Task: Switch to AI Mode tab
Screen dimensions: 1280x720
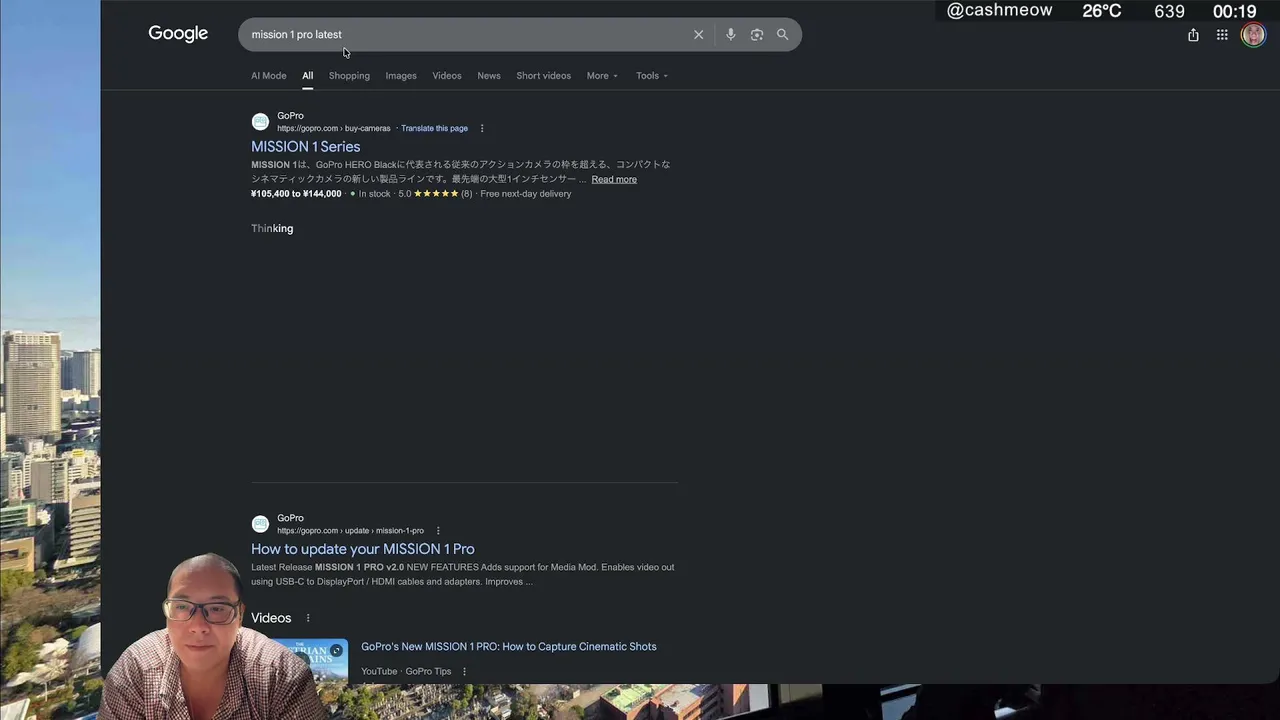Action: coord(269,76)
